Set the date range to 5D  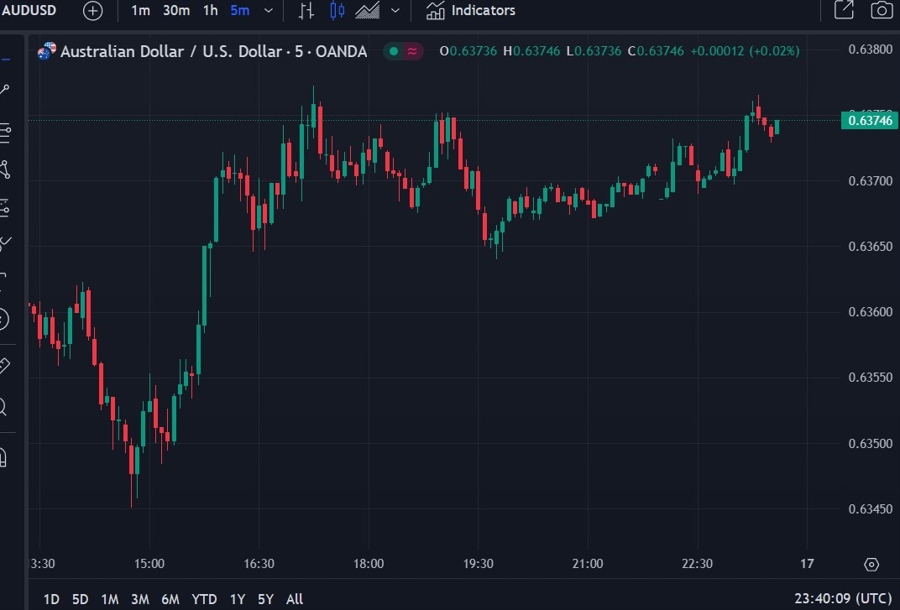click(80, 599)
